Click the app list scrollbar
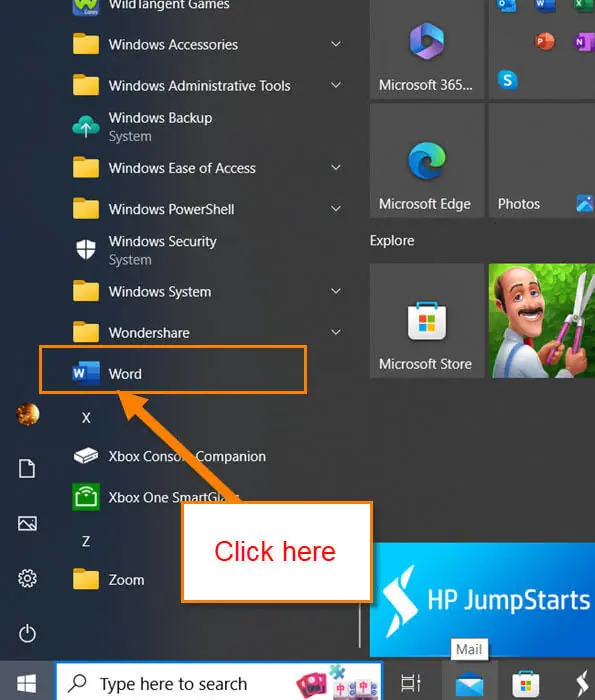The width and height of the screenshot is (595, 700). tap(359, 624)
